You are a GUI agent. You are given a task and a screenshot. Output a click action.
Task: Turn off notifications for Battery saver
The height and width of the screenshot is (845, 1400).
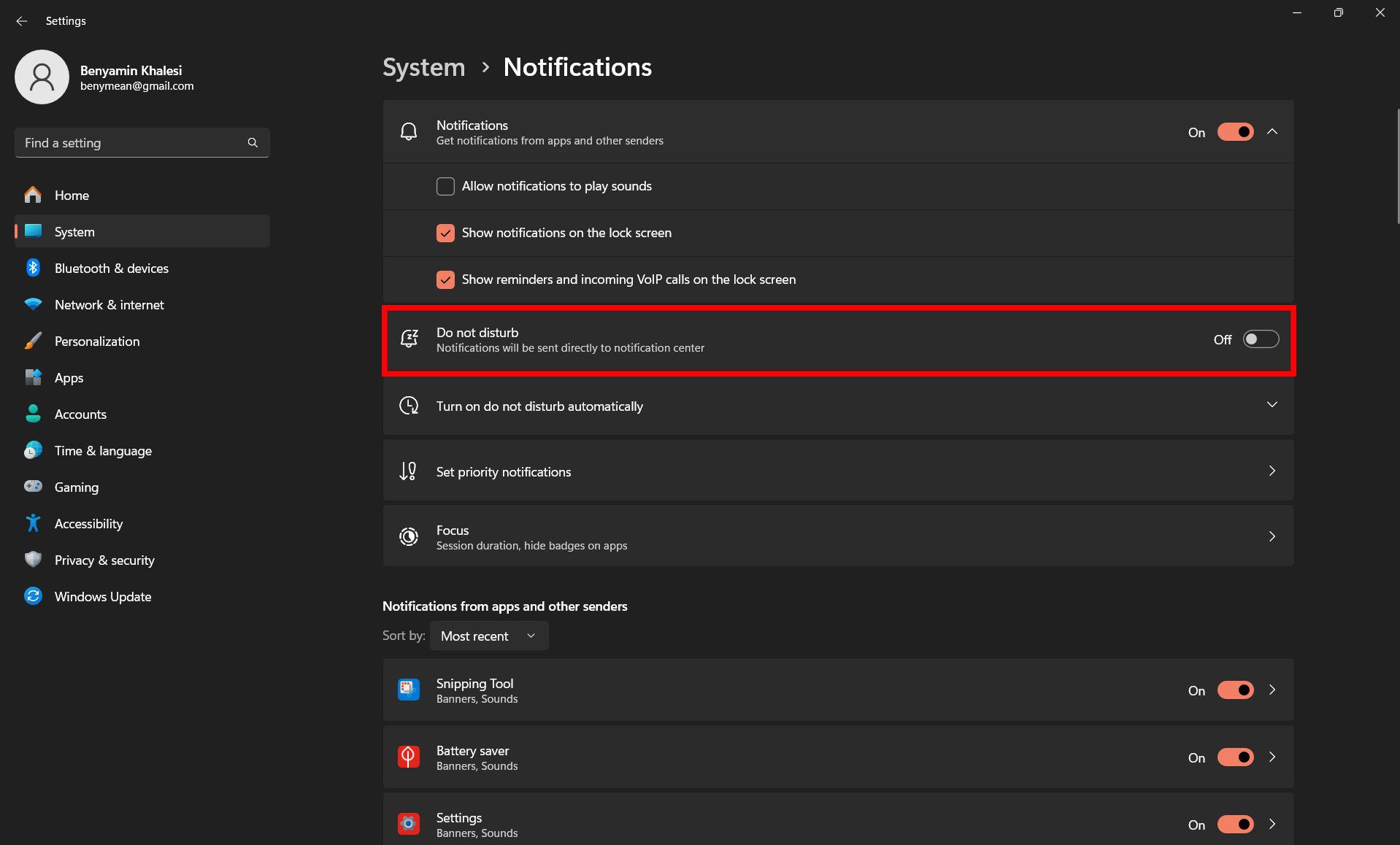(x=1234, y=757)
